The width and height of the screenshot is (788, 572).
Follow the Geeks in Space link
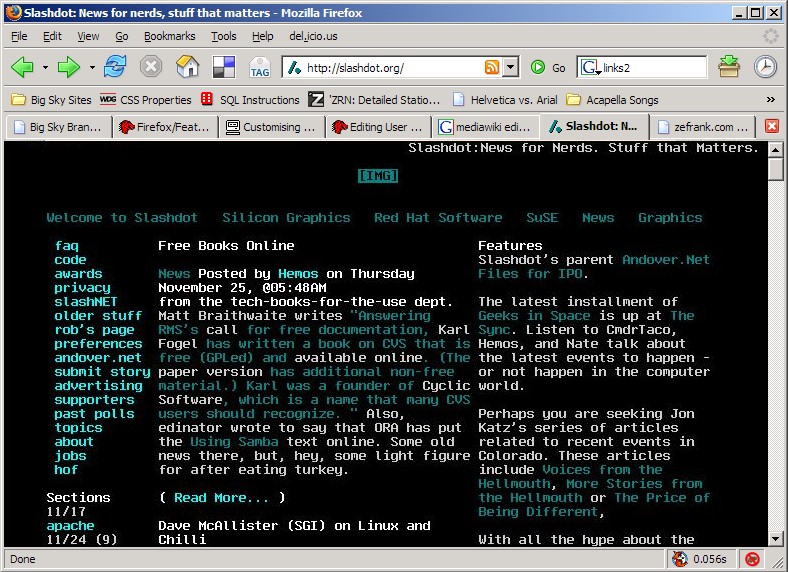(534, 316)
